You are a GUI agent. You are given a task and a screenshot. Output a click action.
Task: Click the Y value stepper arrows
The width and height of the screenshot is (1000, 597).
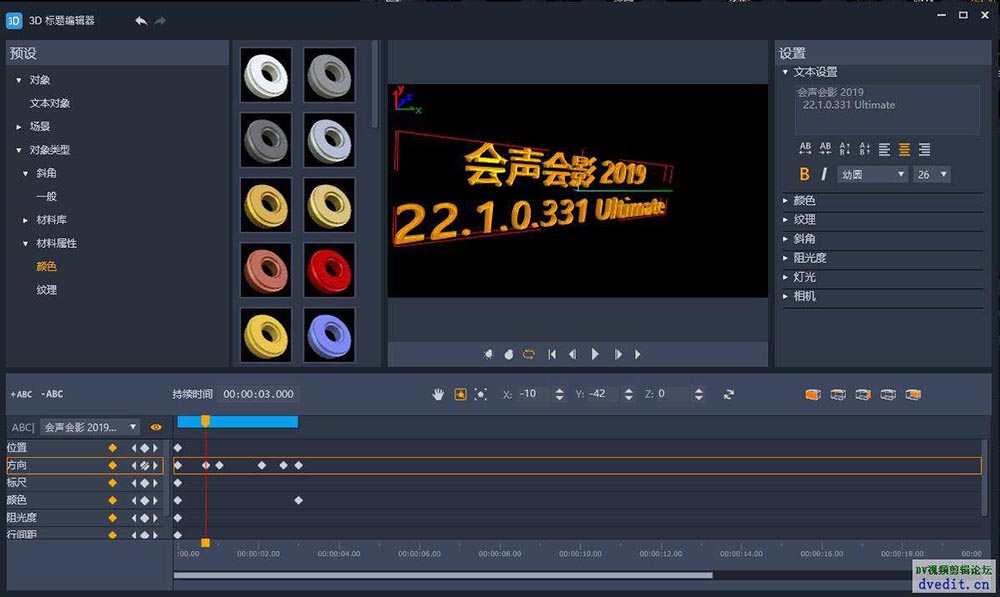pyautogui.click(x=629, y=394)
